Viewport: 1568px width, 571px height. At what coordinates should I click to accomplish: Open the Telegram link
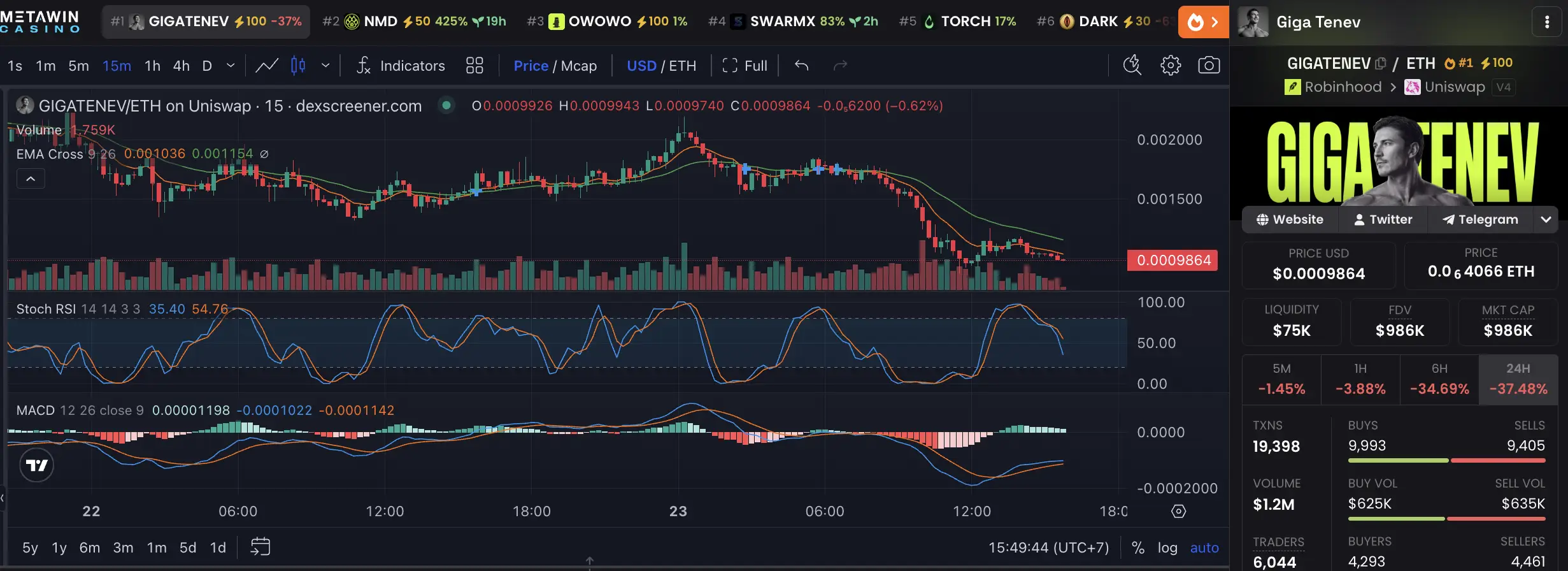pyautogui.click(x=1480, y=219)
